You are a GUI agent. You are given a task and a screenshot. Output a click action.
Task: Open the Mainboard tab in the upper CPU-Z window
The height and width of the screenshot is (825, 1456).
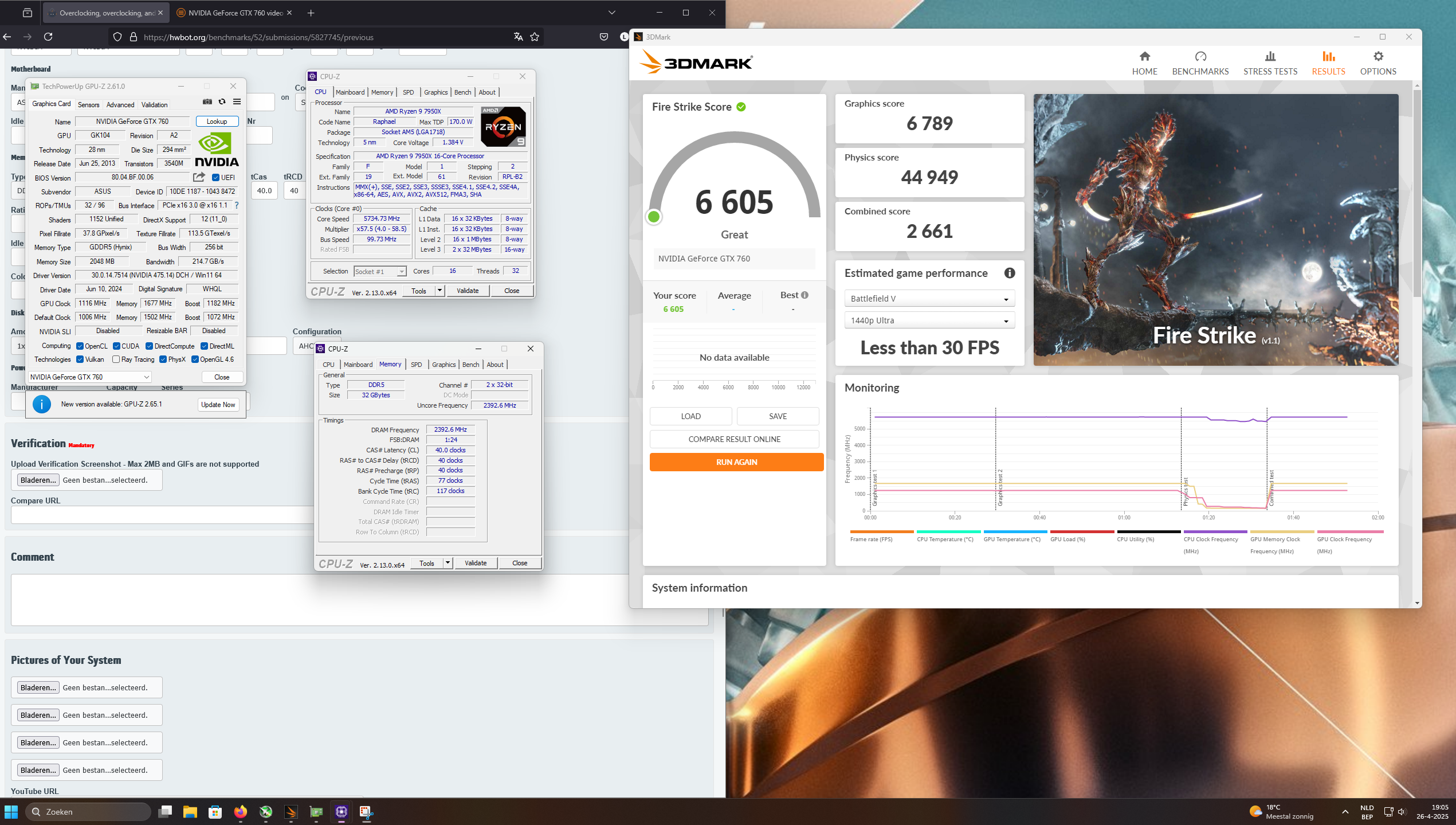click(350, 92)
